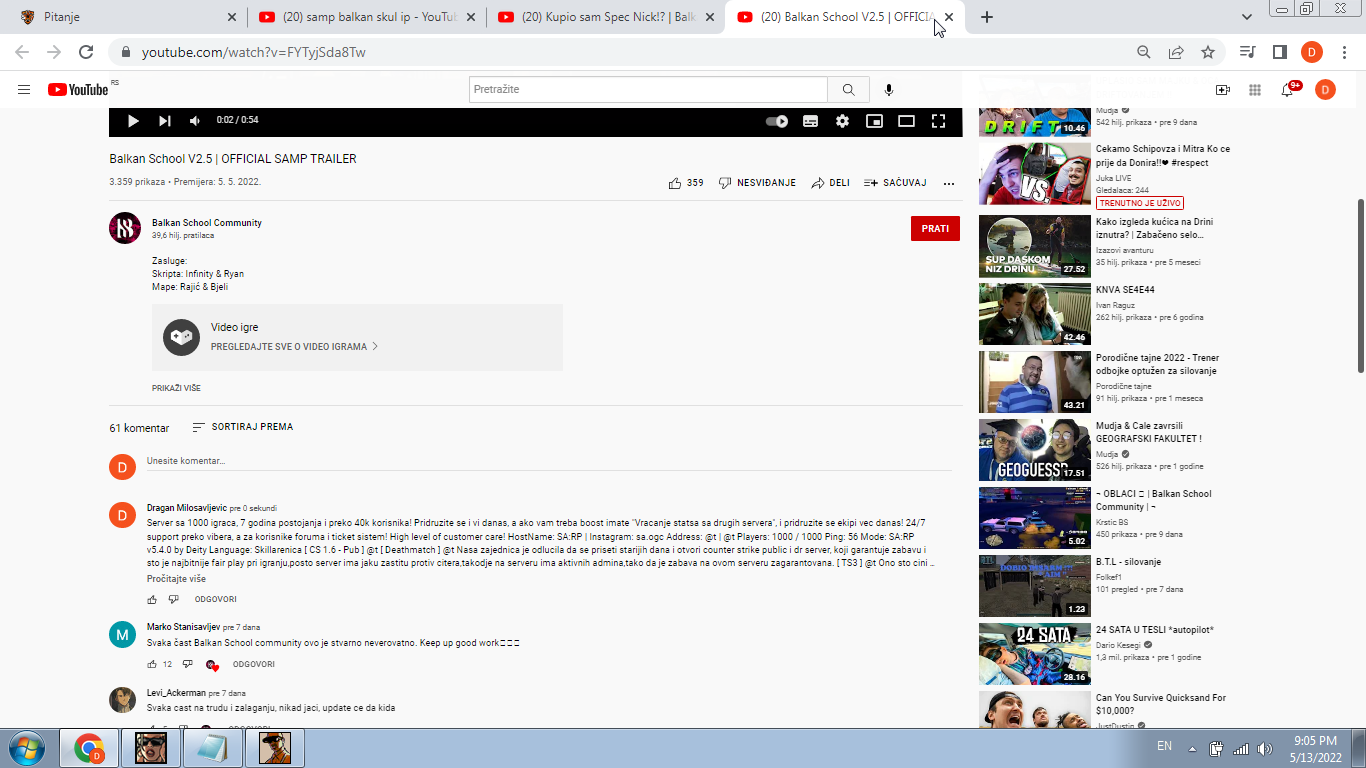Open KNVA SE4E44 video thumbnail
Screen dimensions: 1366x768
(x=1035, y=314)
